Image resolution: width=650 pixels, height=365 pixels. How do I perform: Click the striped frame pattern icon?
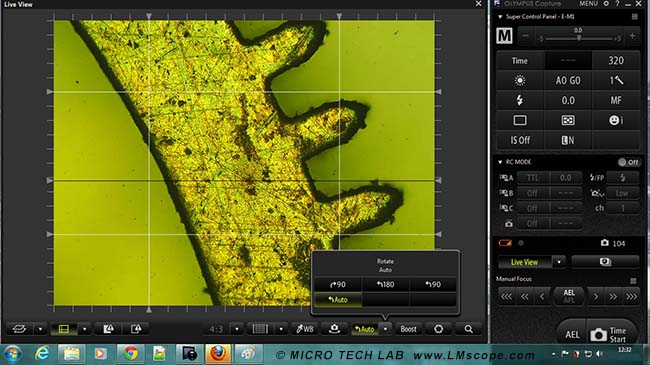(x=260, y=329)
